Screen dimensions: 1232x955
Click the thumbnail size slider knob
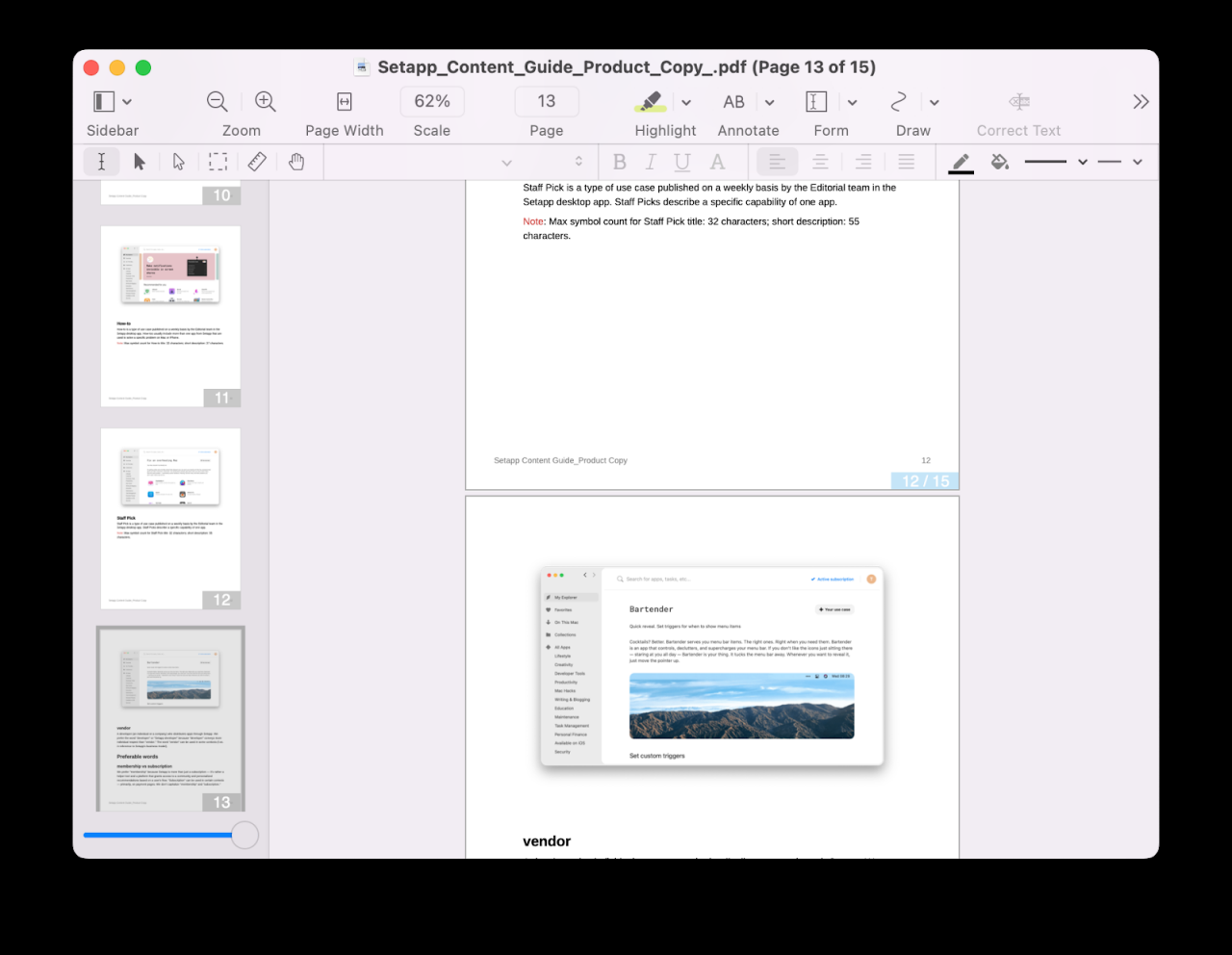(245, 835)
